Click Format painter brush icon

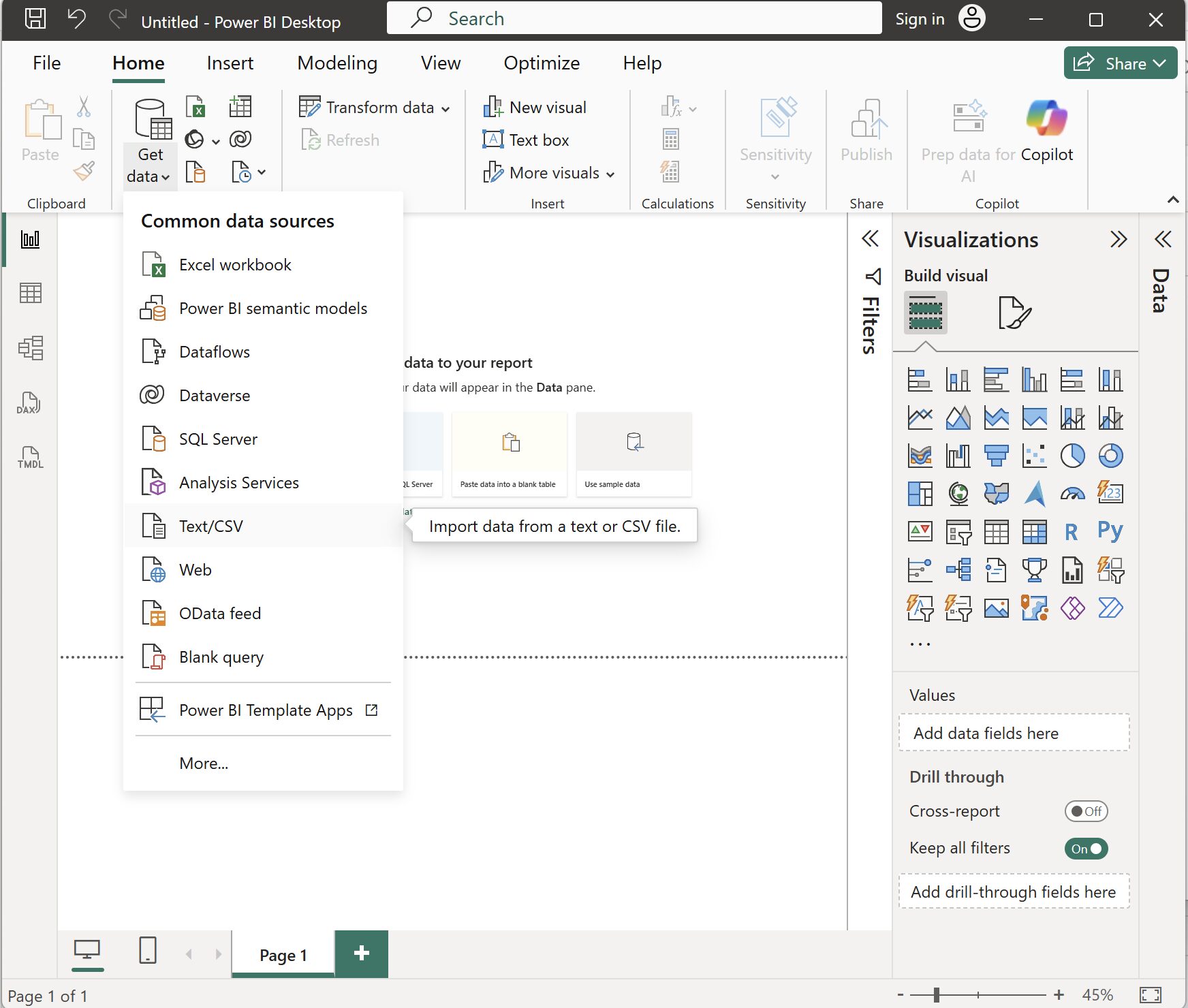coord(84,170)
